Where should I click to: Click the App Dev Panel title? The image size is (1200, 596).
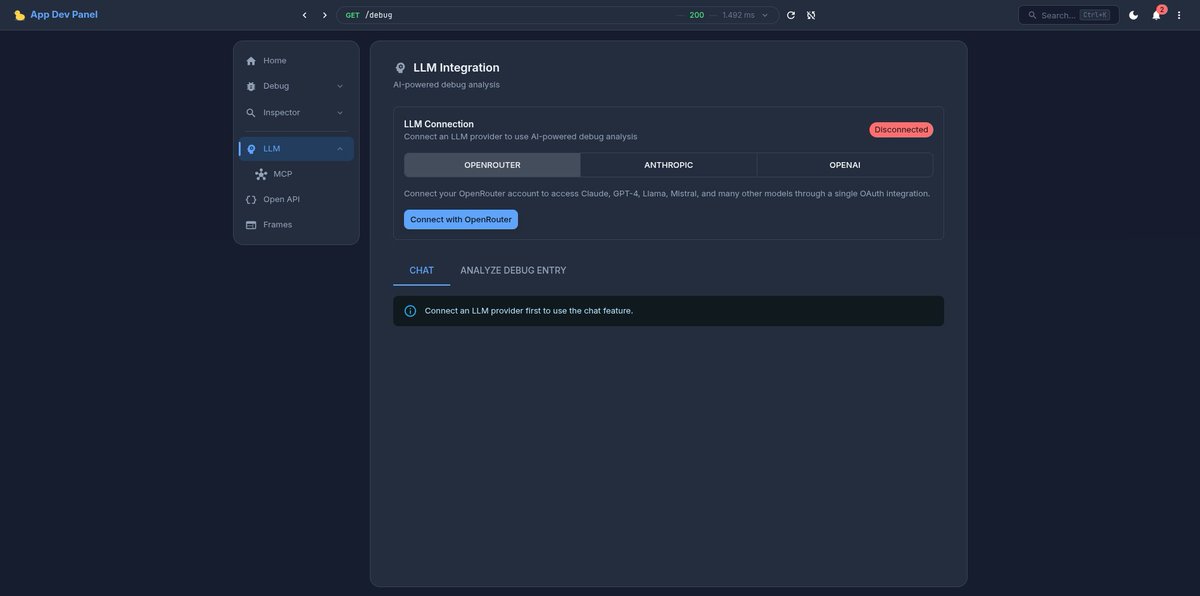(64, 15)
